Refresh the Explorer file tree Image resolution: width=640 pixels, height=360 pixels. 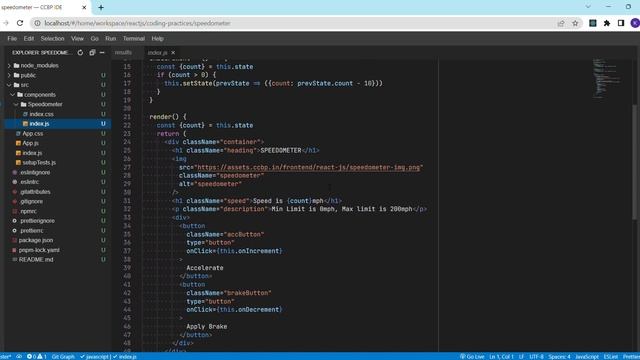(x=80, y=53)
